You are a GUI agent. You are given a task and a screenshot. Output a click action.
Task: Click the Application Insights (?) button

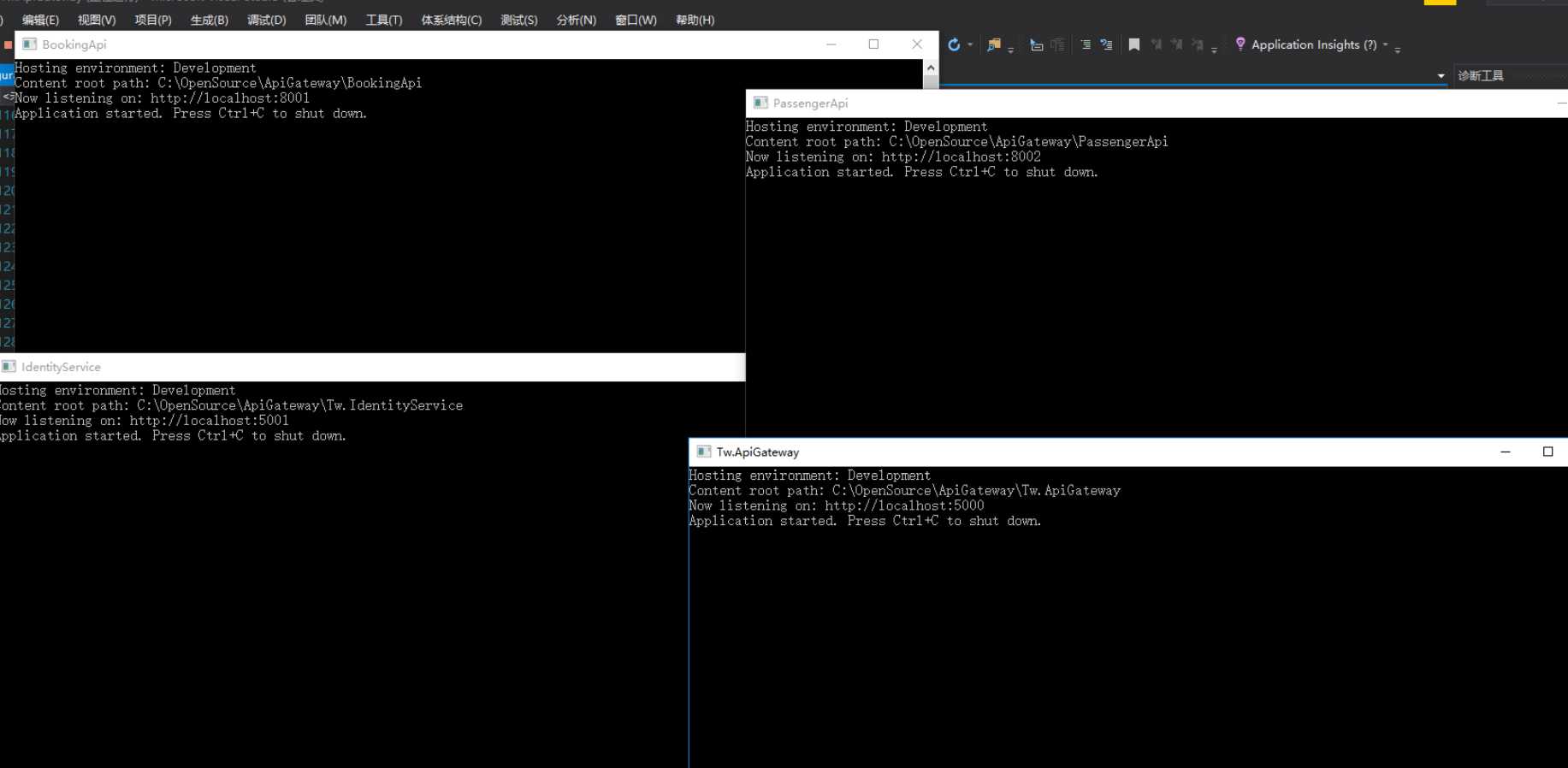tap(1314, 44)
